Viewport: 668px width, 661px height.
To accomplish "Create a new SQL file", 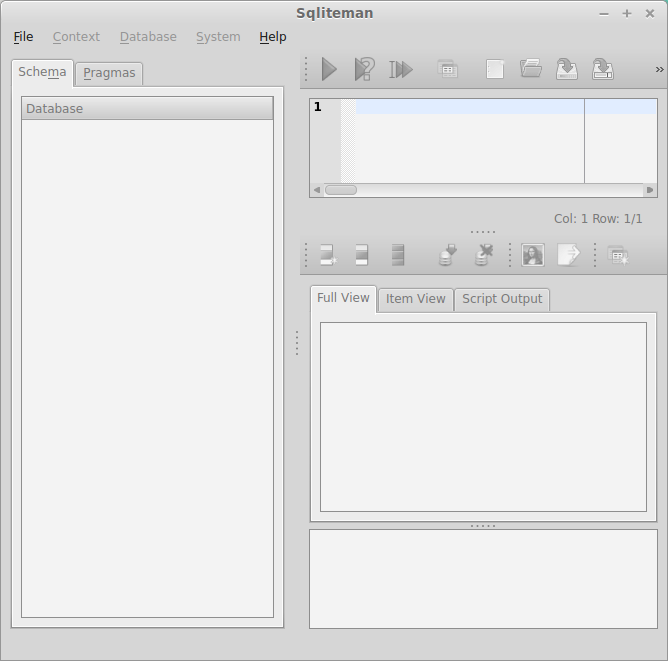I will click(x=495, y=69).
